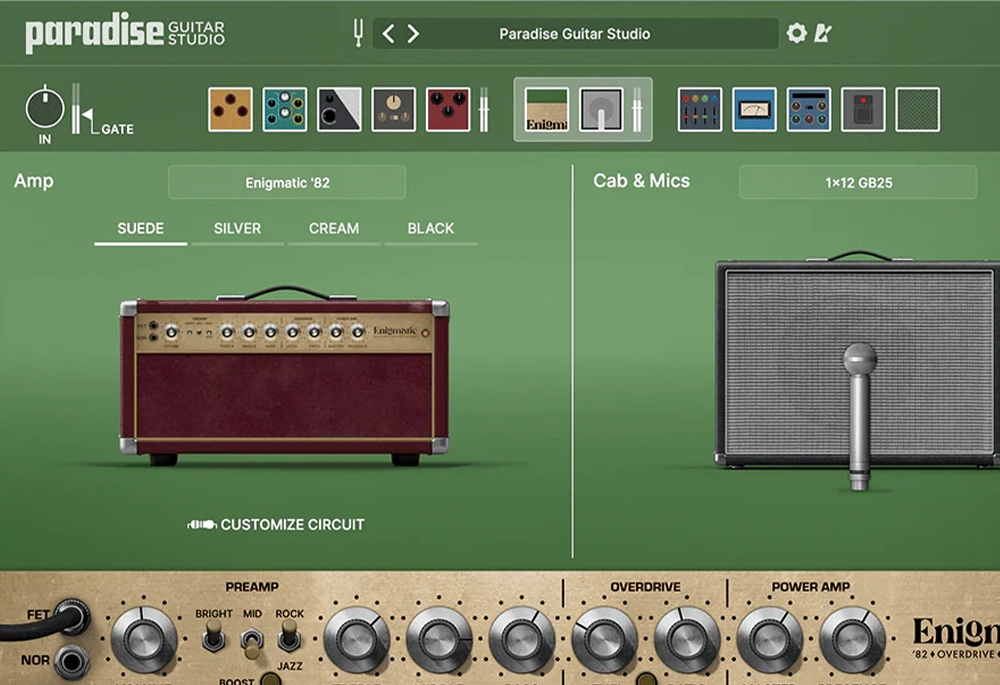The image size is (1000, 685).
Task: Open the Paradise Guitar Studio preset selector
Action: [575, 33]
